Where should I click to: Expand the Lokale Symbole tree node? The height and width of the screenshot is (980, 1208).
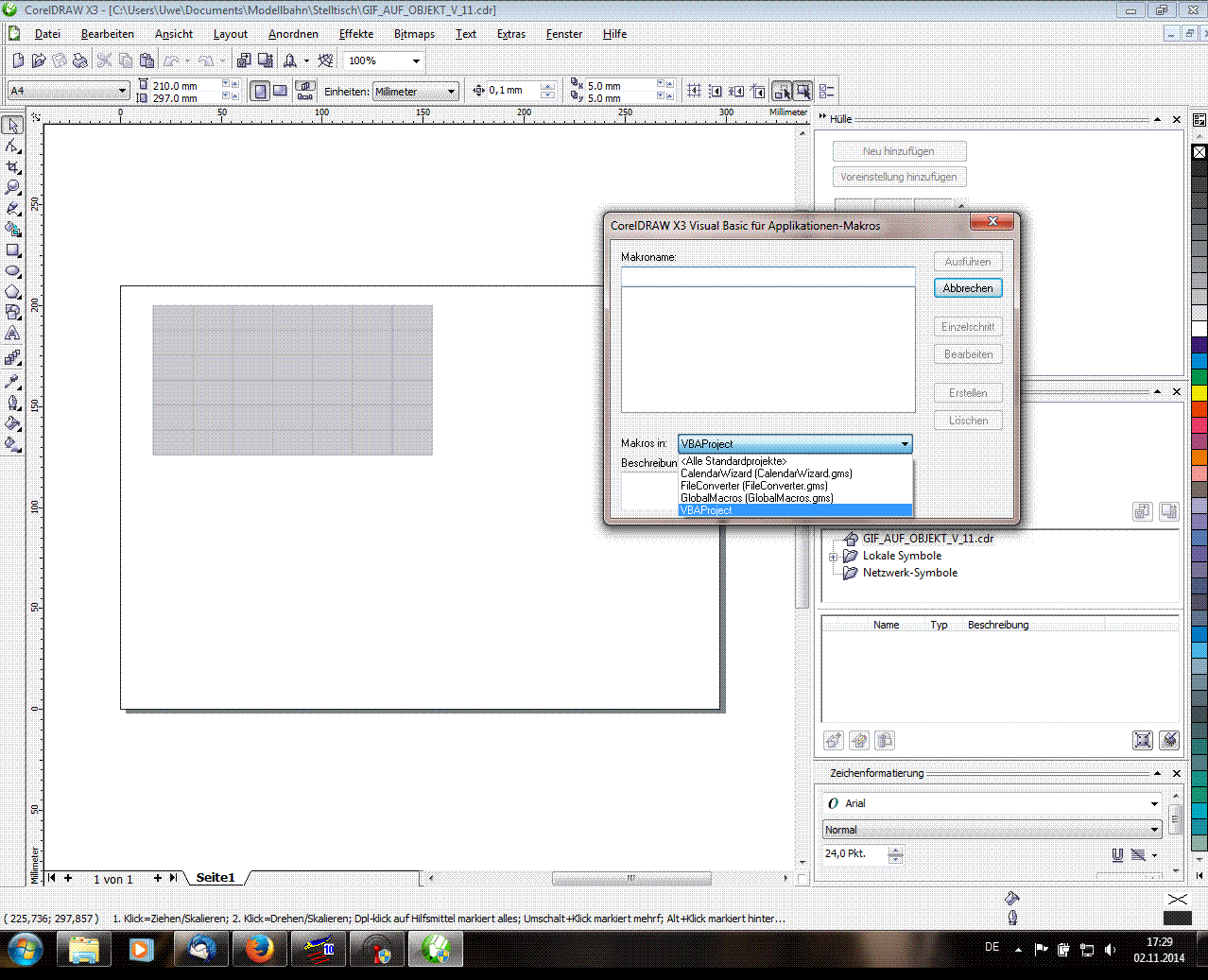(x=833, y=557)
